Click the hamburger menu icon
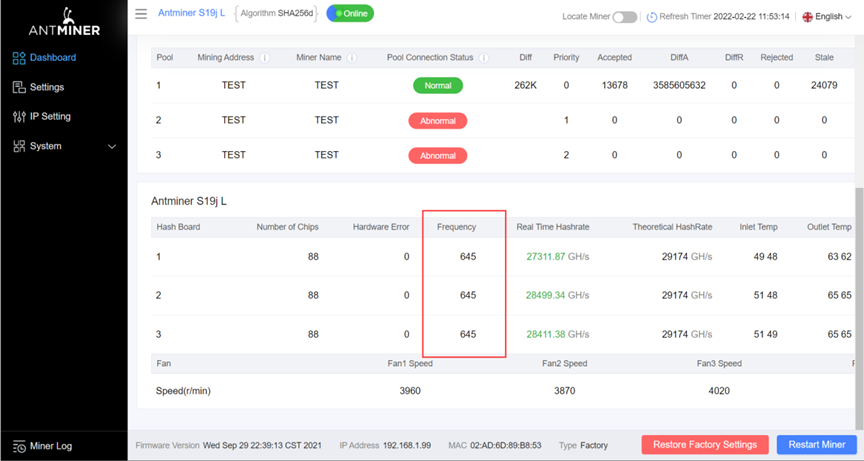The height and width of the screenshot is (461, 864). tap(141, 14)
